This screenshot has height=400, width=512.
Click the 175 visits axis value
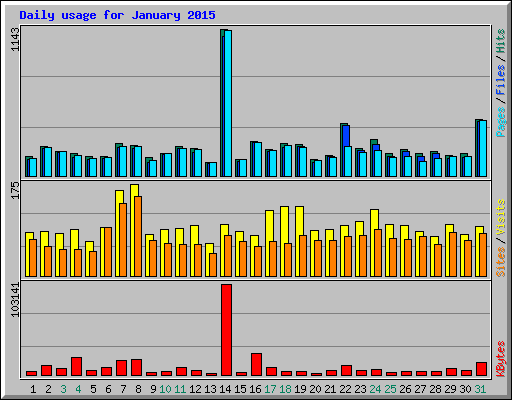coord(15,190)
